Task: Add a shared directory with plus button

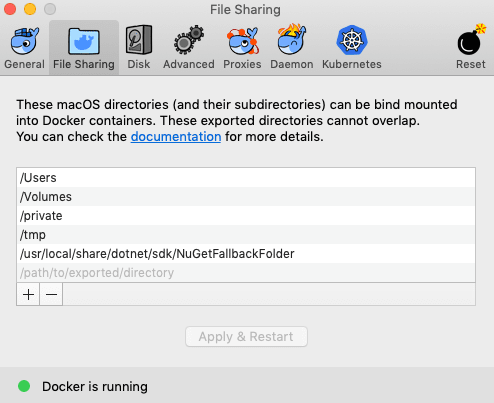Action: click(28, 294)
